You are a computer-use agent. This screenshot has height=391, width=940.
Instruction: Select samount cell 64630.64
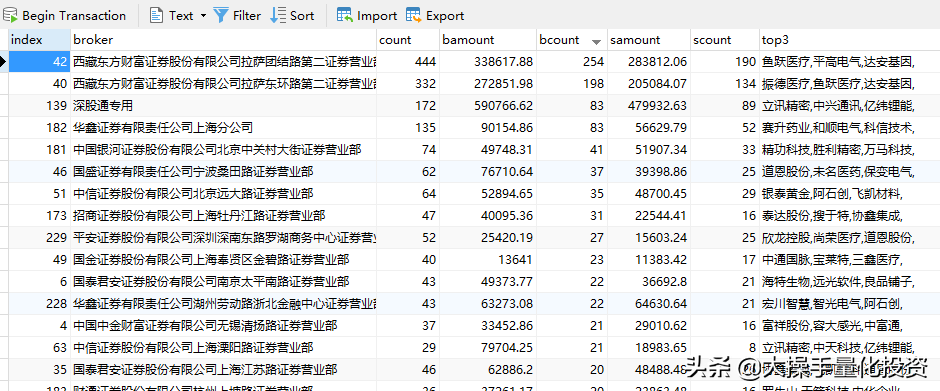pyautogui.click(x=649, y=304)
